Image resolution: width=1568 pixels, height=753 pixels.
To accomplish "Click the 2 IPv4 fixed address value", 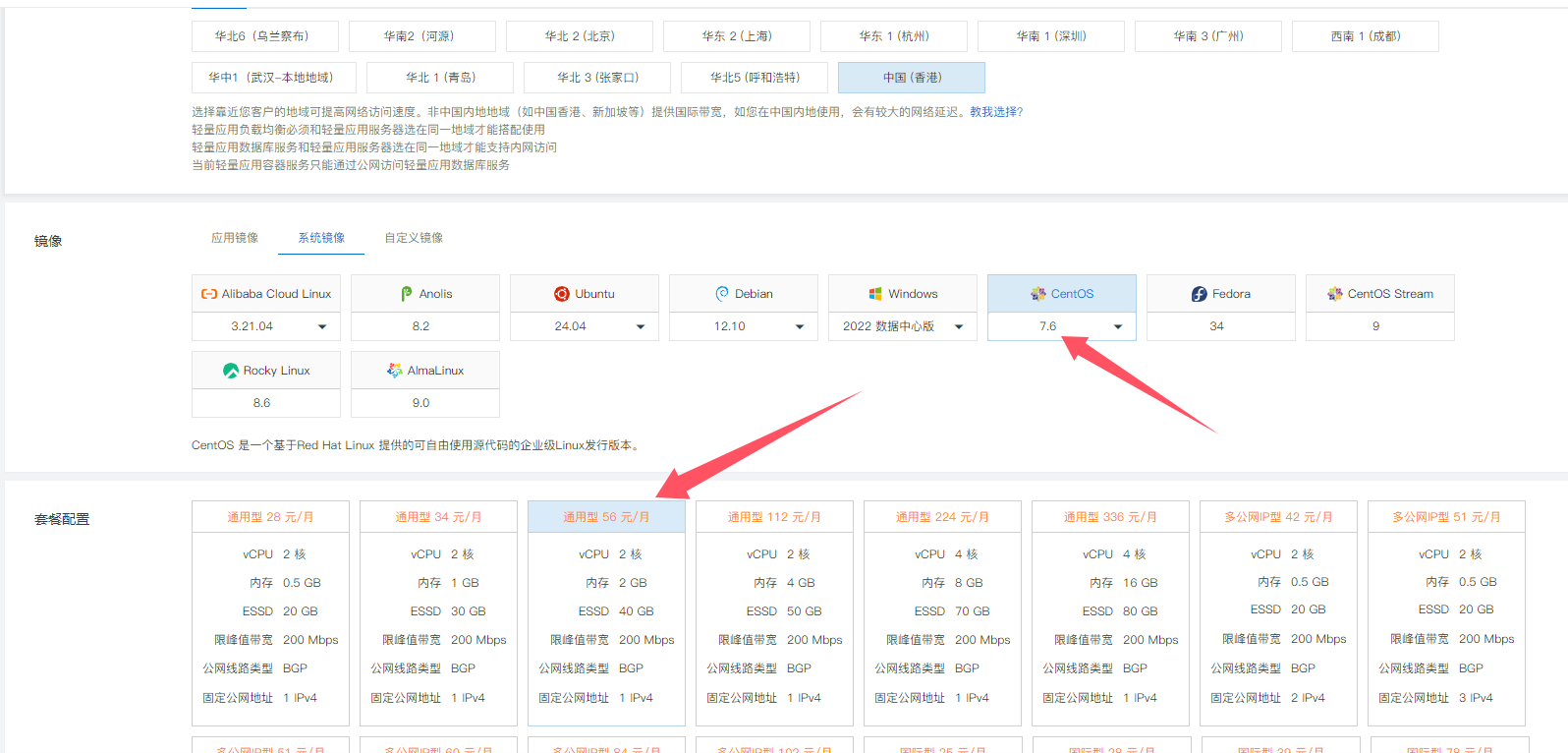I will 1308,698.
